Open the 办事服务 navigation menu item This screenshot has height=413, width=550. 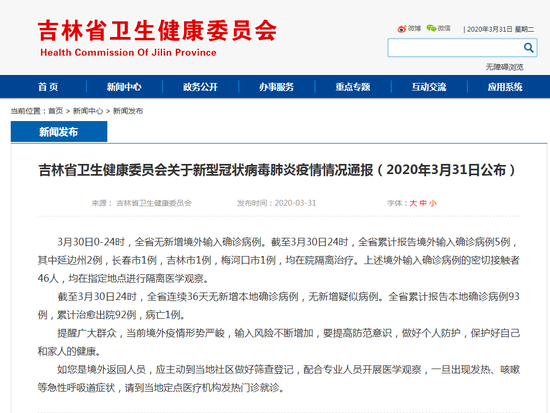(276, 87)
